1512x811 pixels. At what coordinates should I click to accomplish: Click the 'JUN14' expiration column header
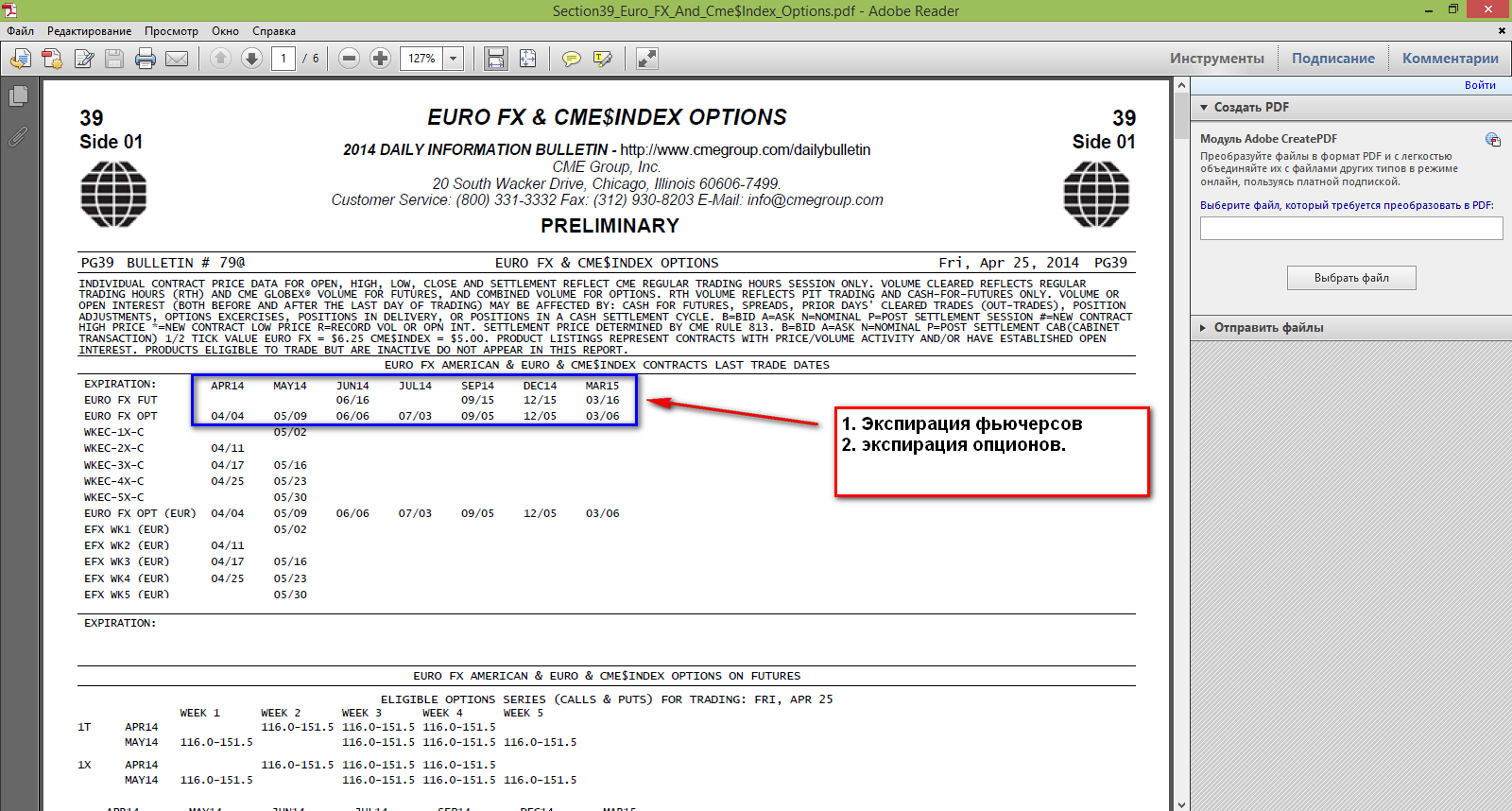[352, 386]
